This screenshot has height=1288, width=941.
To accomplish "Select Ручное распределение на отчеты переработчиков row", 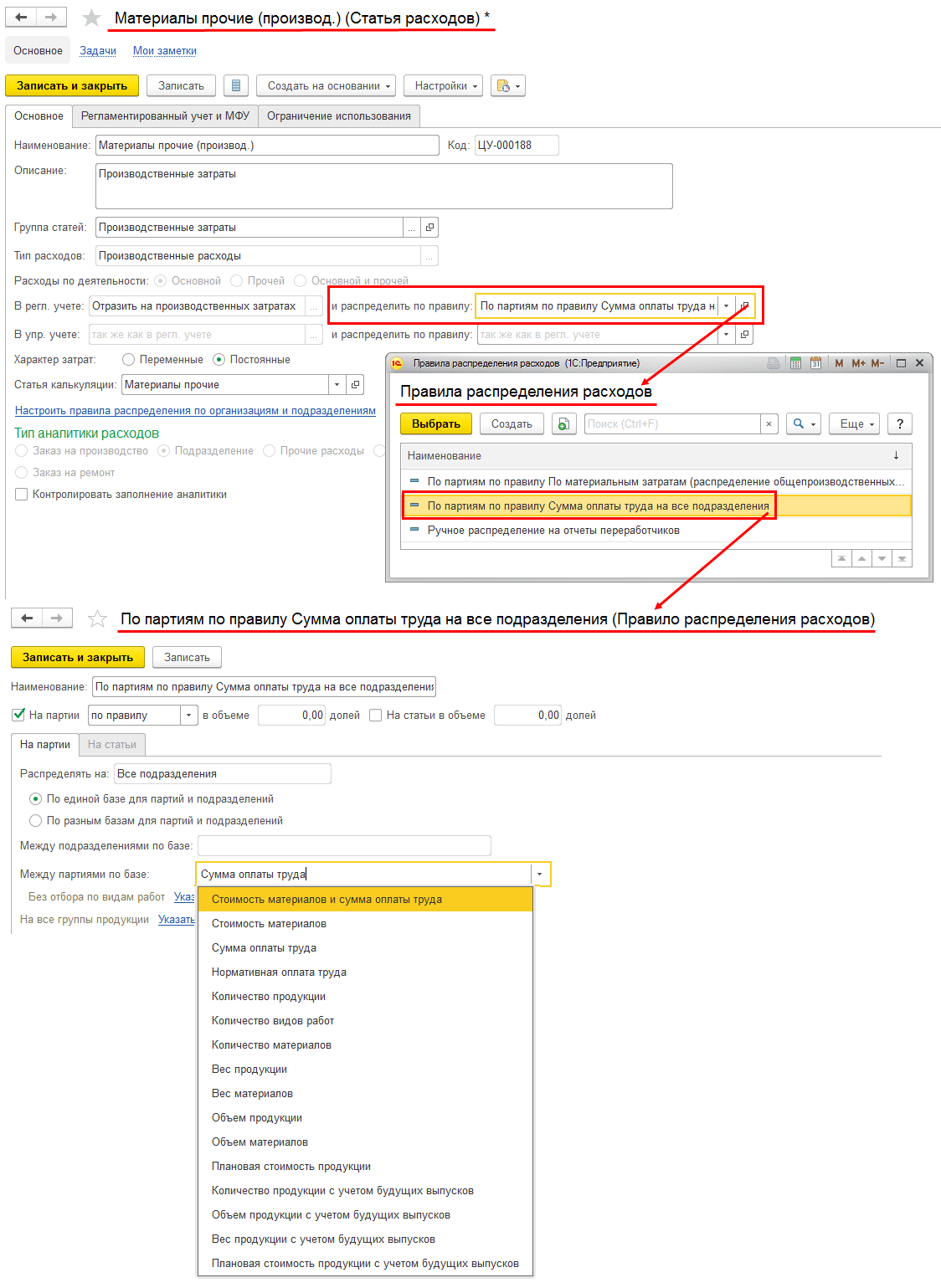I will coord(553,531).
